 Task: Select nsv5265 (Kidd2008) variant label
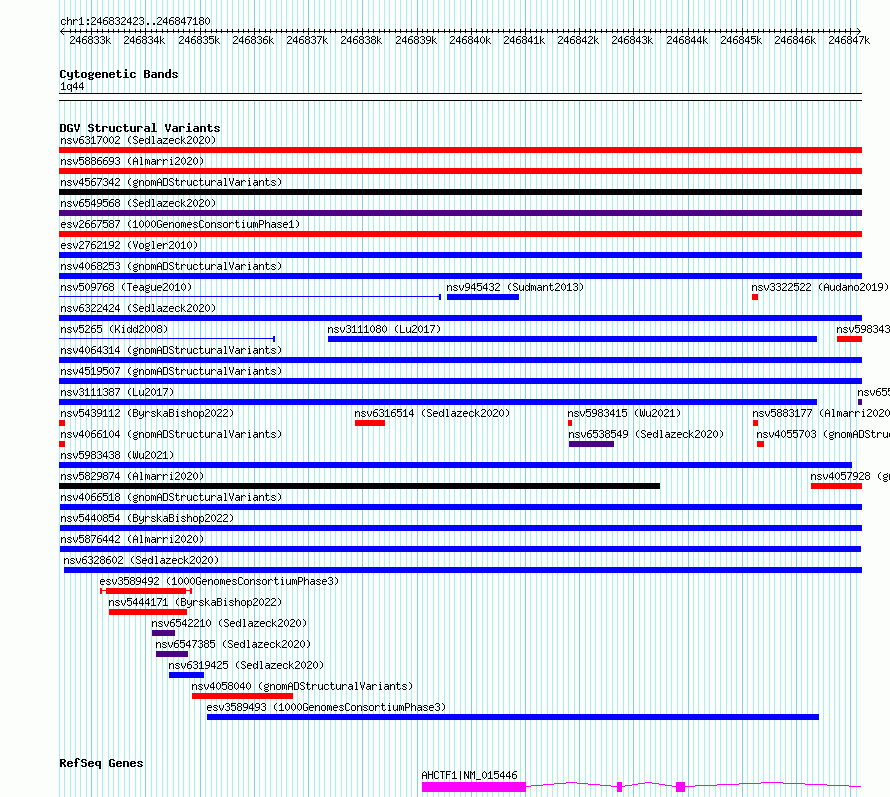coord(114,329)
